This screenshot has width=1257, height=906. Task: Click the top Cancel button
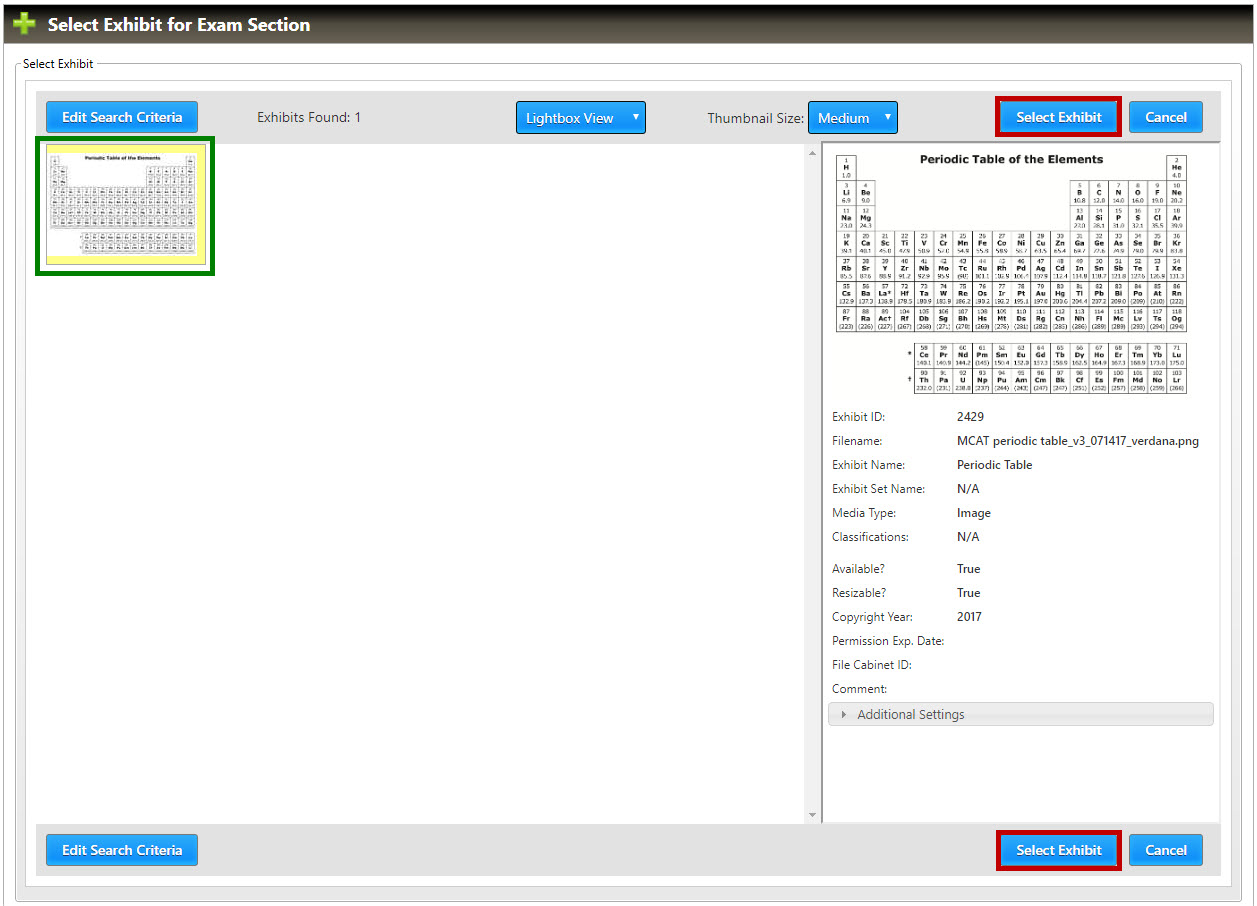tap(1165, 117)
